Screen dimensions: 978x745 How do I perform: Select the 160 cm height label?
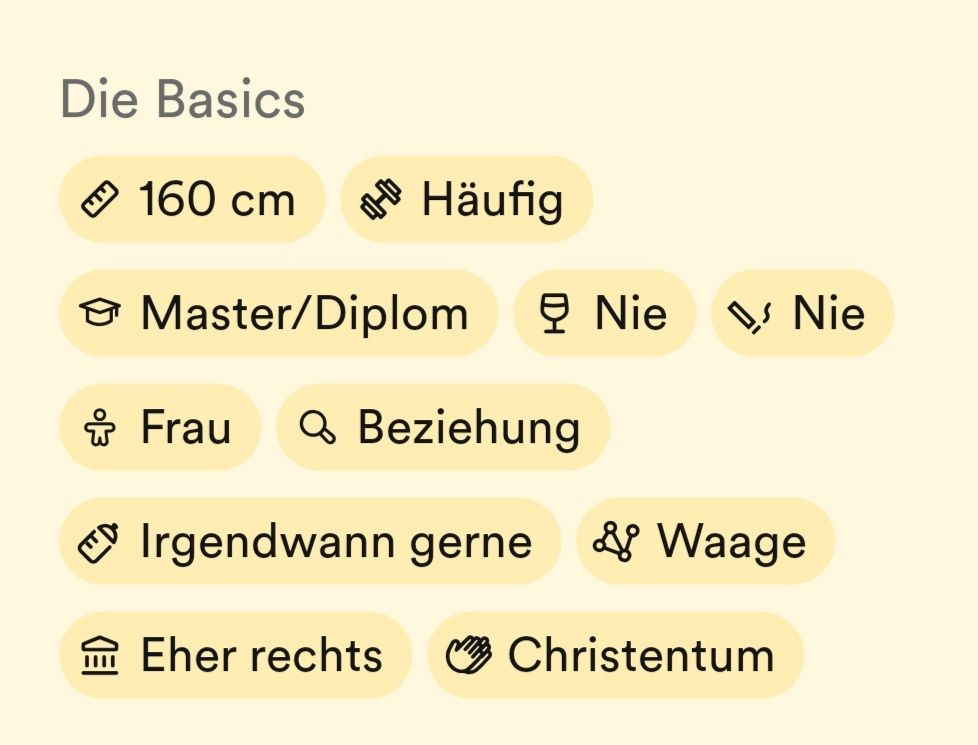tap(217, 200)
